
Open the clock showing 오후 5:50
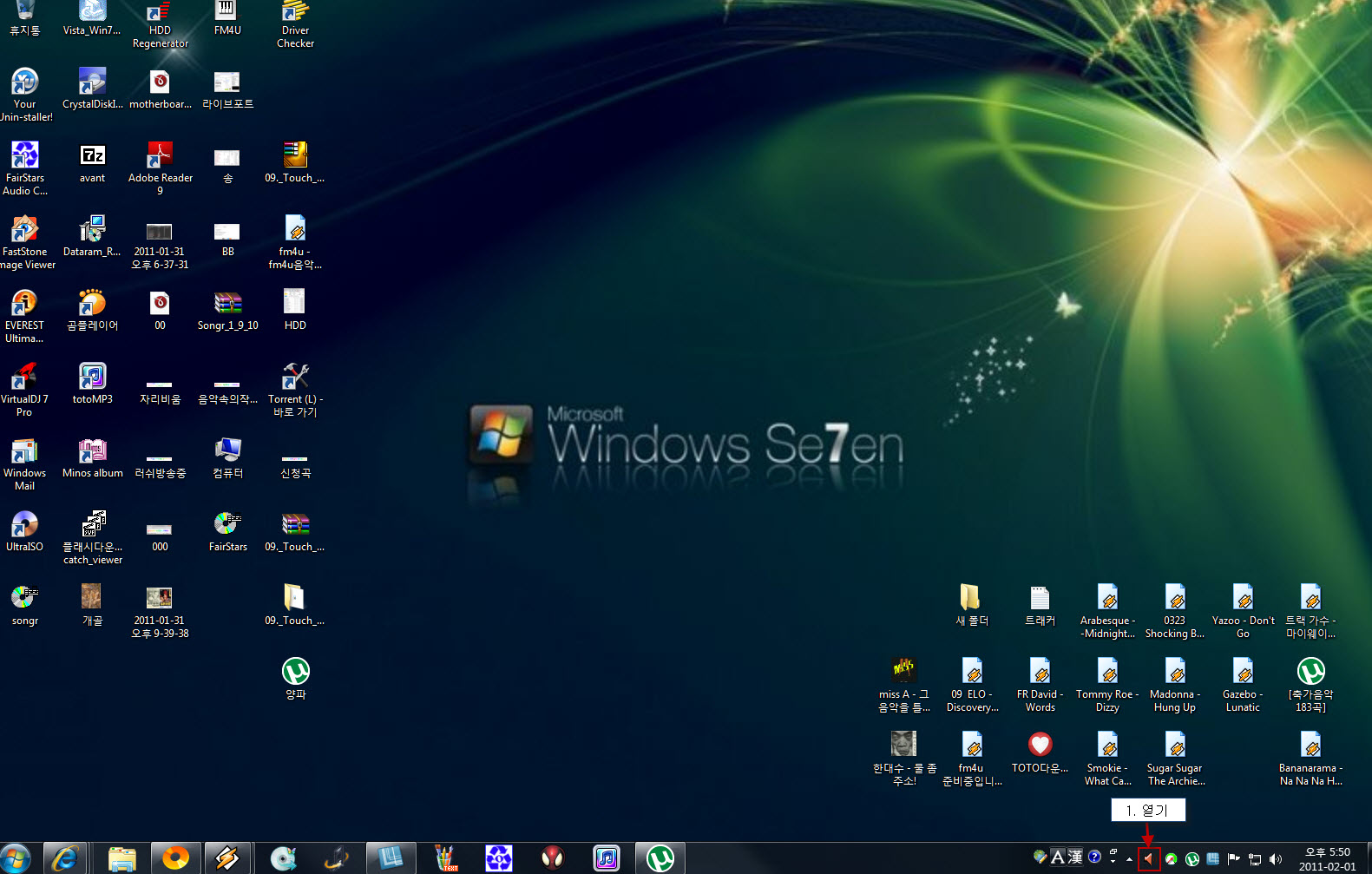(1328, 859)
